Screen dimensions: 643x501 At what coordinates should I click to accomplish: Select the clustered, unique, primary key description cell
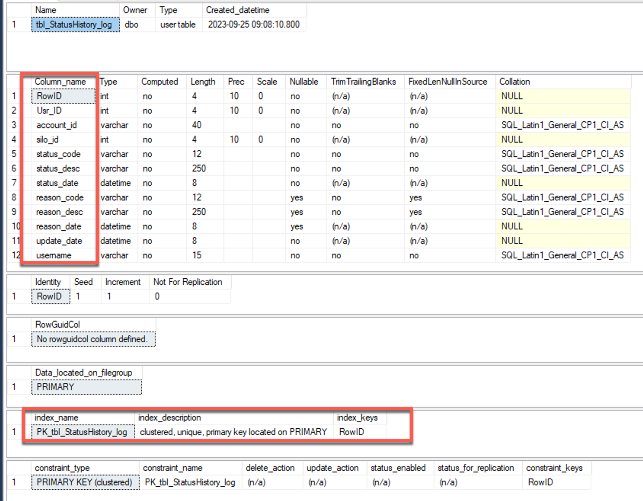232,432
